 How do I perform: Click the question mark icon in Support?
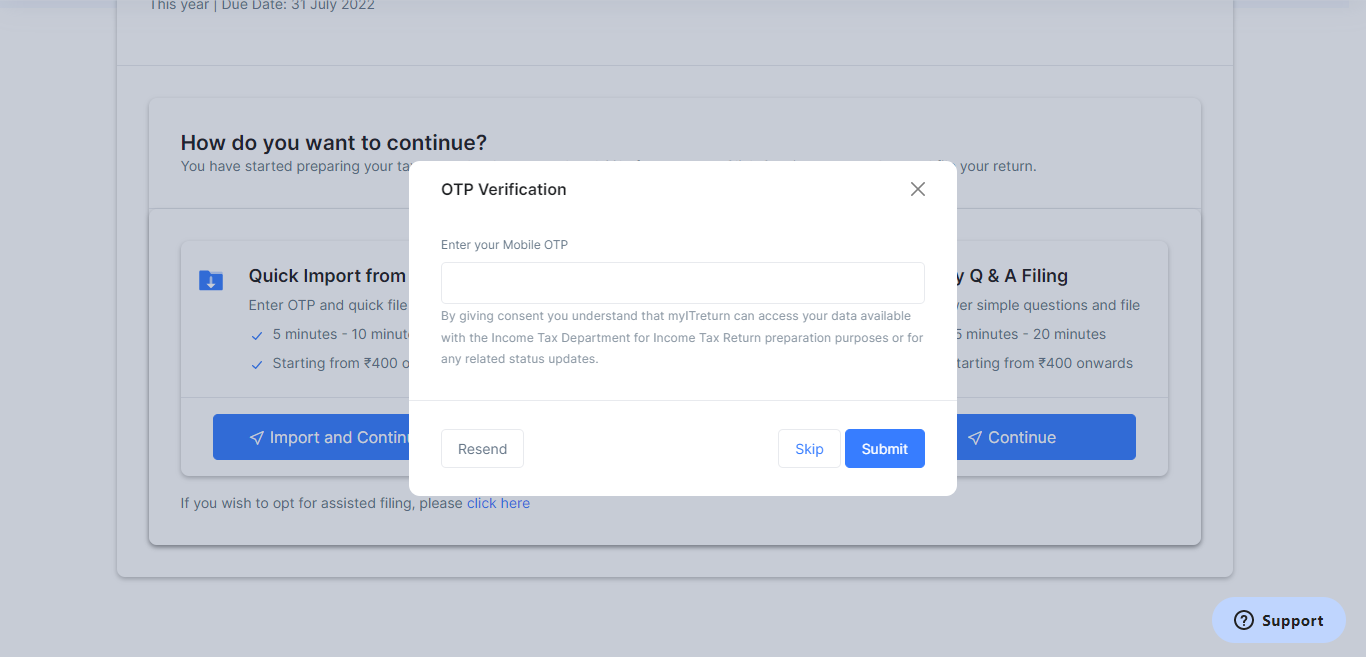(x=1244, y=620)
